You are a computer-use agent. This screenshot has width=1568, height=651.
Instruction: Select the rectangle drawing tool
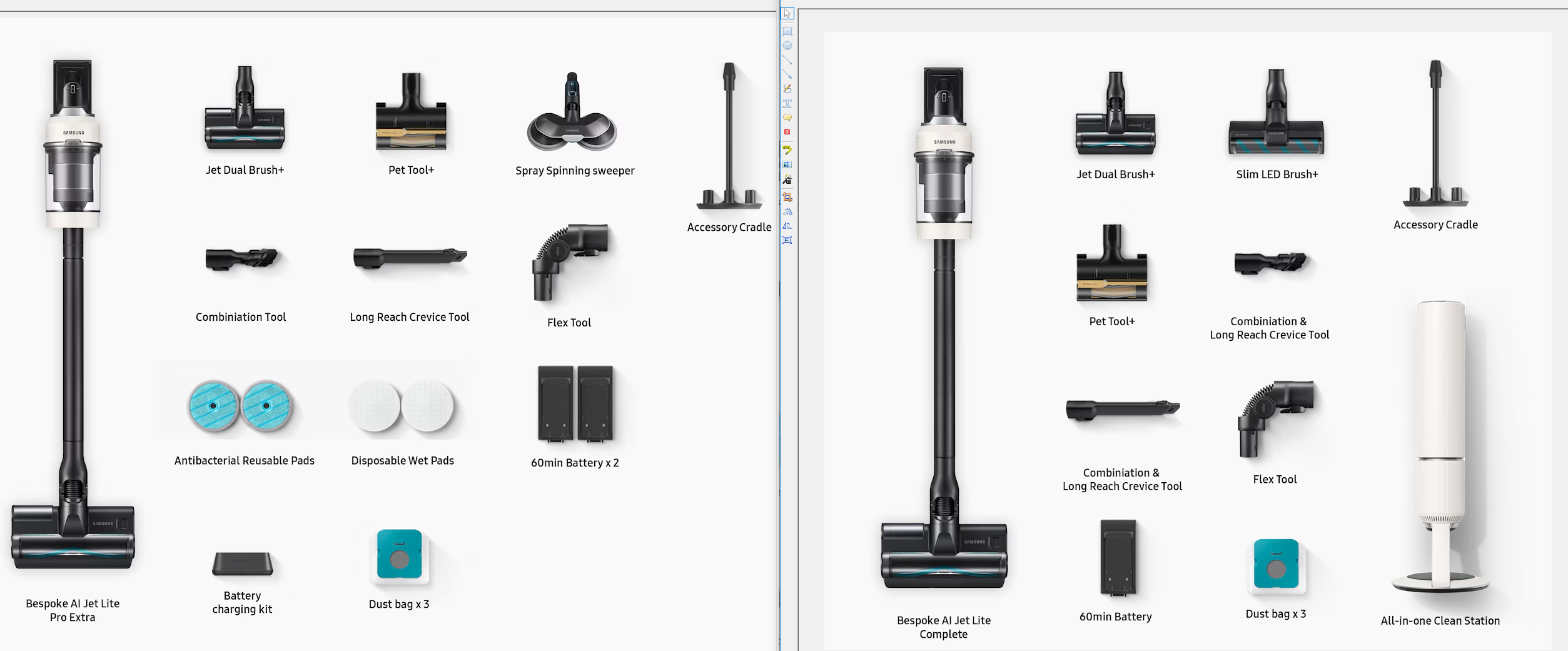[787, 31]
